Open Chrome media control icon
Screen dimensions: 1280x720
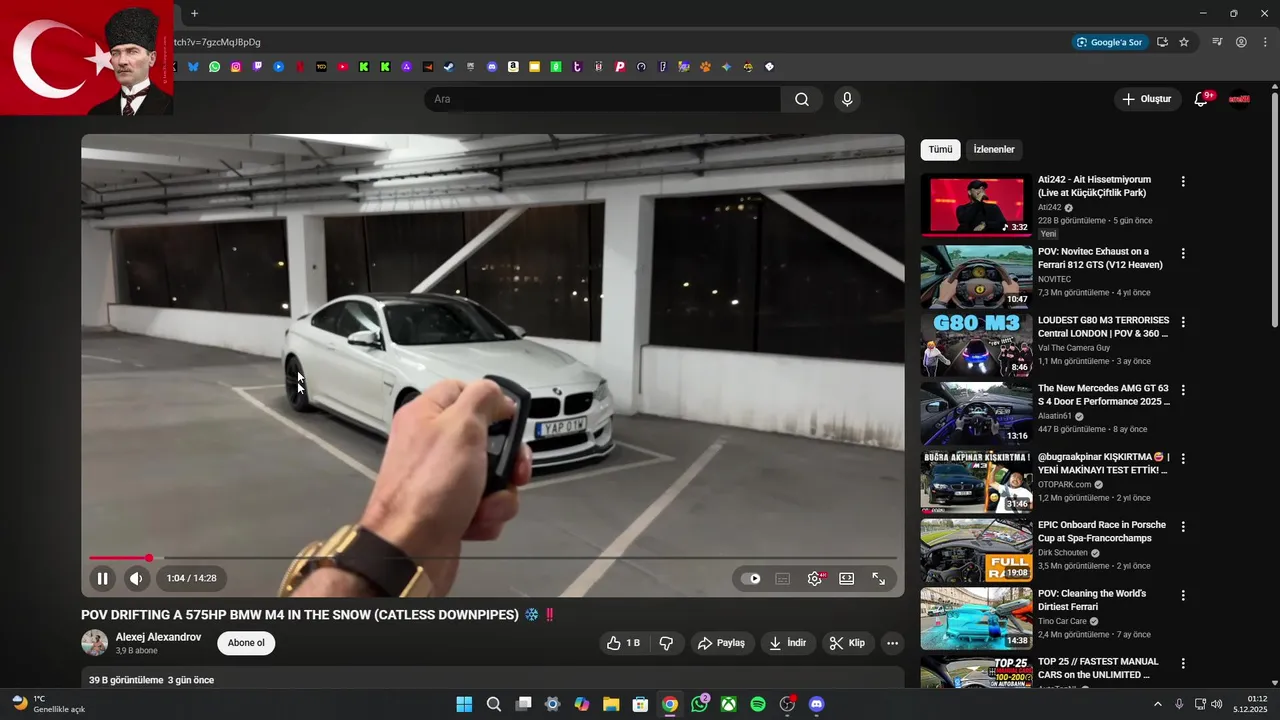click(x=1217, y=42)
